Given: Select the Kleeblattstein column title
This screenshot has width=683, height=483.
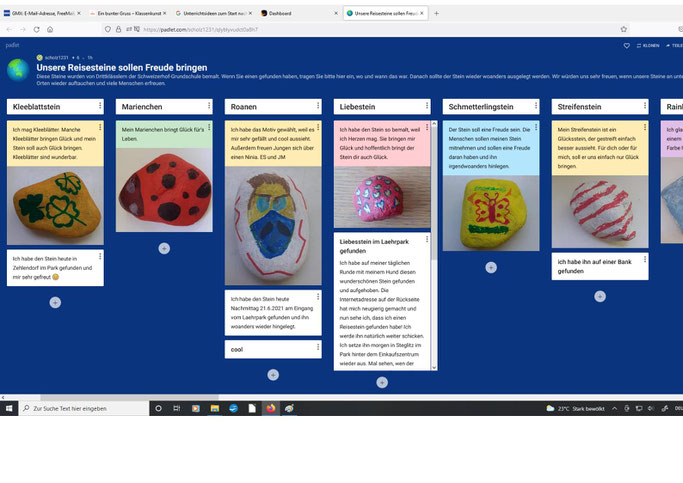Looking at the screenshot, I should tap(37, 107).
